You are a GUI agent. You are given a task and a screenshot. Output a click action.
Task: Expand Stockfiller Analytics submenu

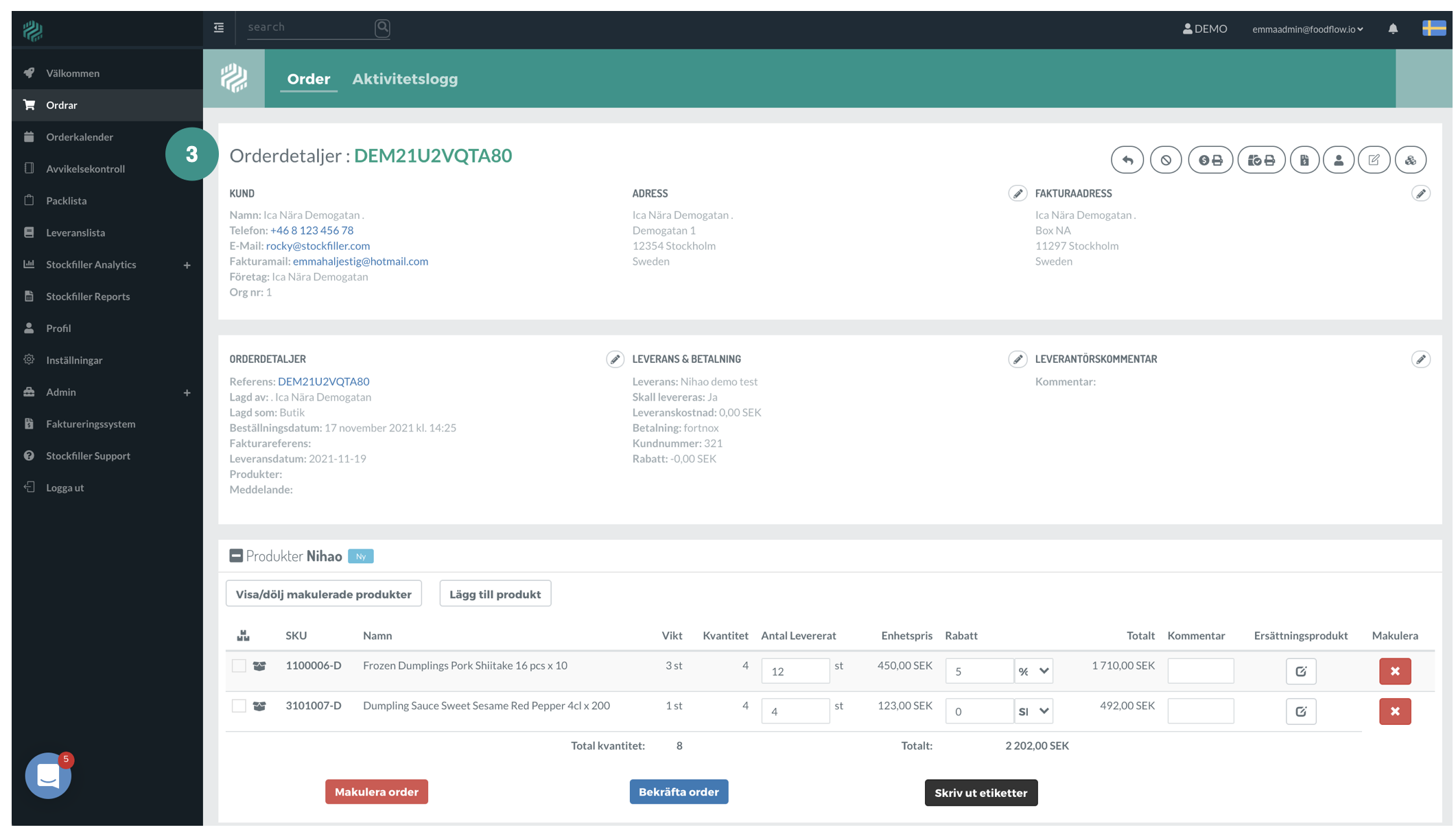[187, 265]
